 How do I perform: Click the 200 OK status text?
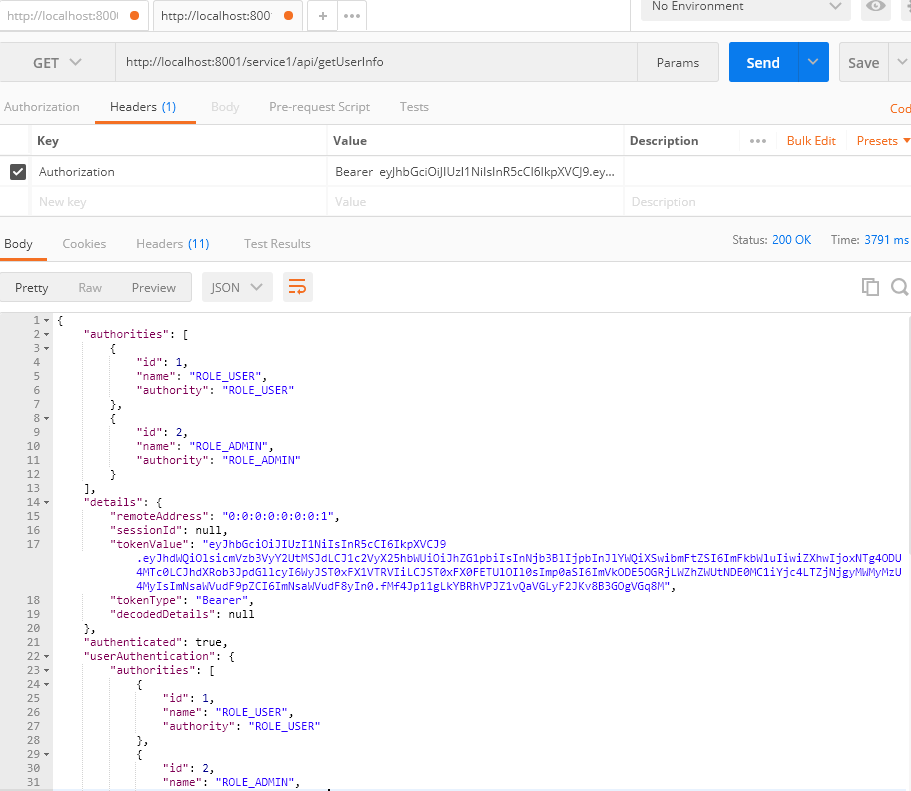click(x=791, y=239)
